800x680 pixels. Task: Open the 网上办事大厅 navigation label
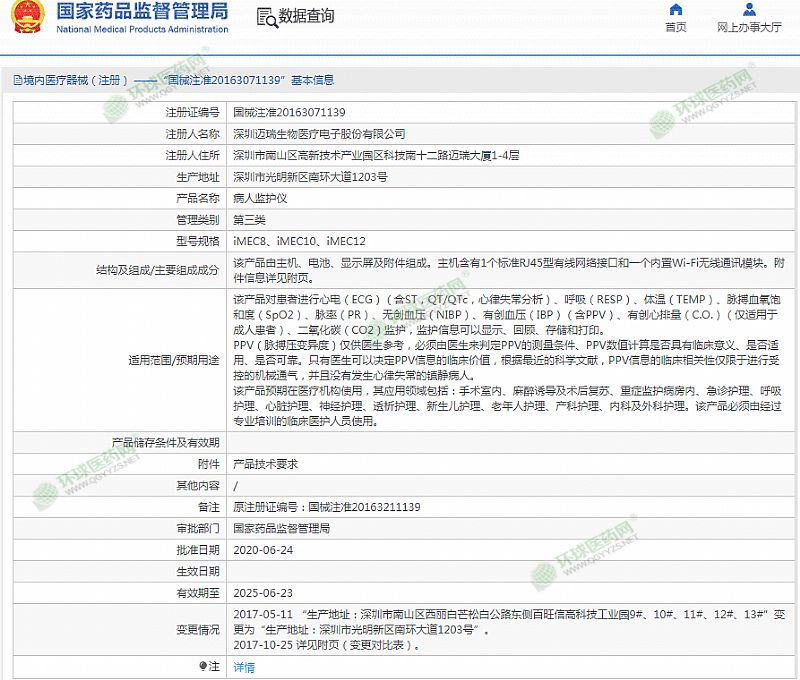click(749, 28)
